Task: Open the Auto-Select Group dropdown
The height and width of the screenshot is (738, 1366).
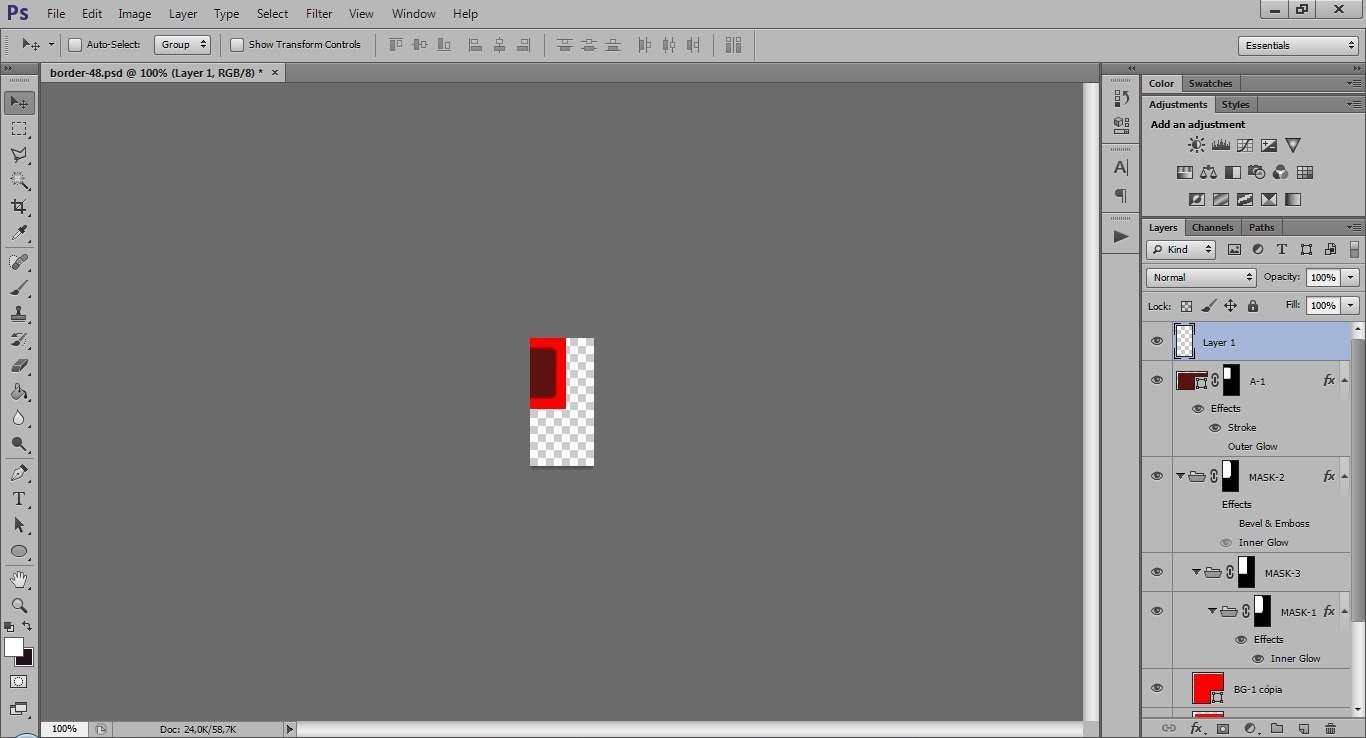Action: [x=183, y=45]
